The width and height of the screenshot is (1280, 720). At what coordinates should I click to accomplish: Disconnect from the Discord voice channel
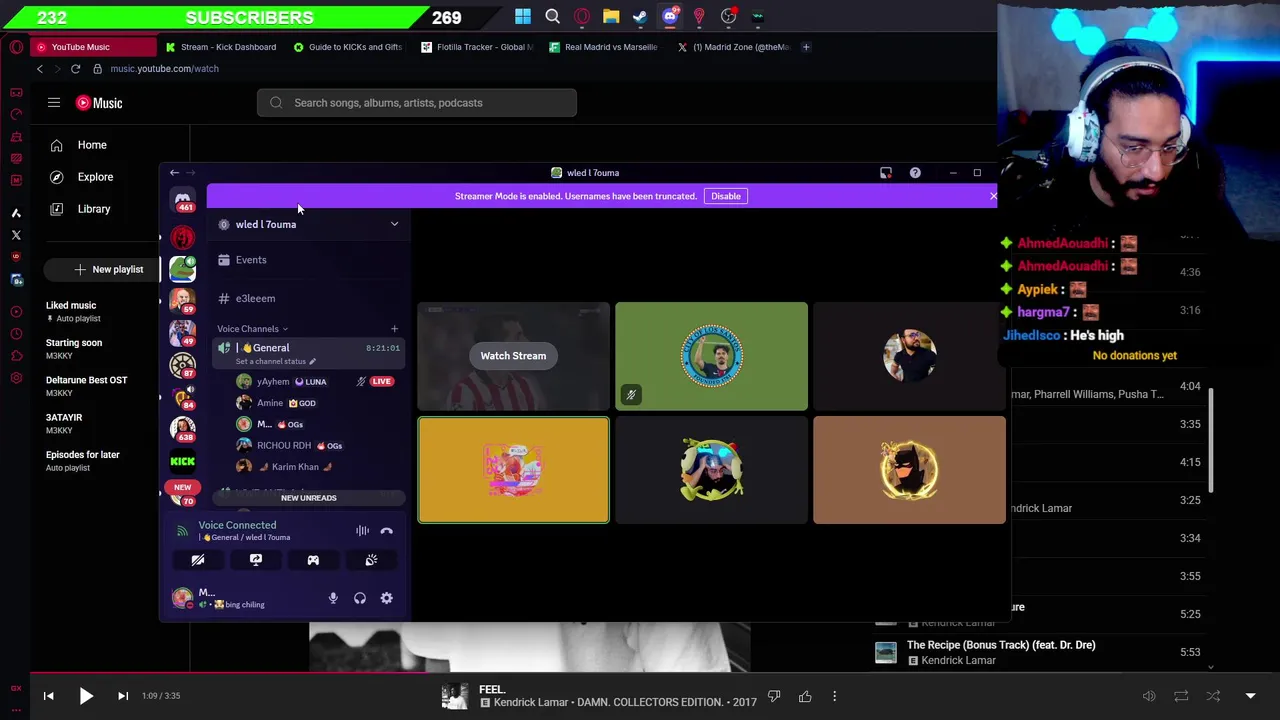point(387,531)
